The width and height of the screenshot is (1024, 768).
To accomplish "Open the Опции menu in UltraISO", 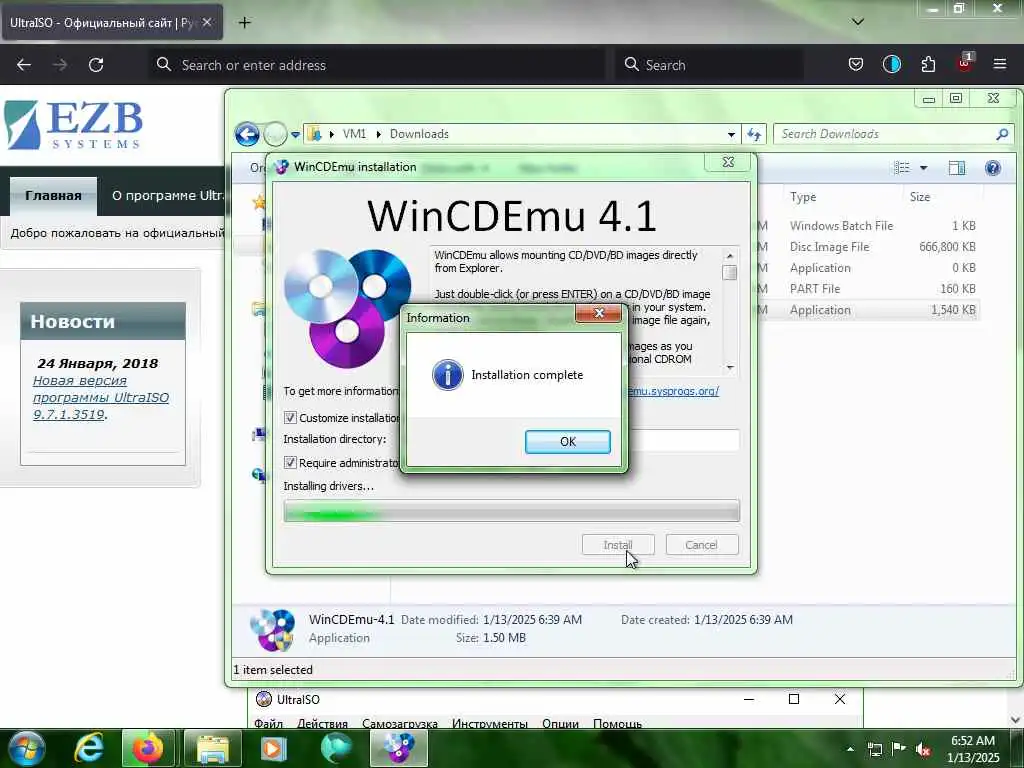I will (560, 723).
